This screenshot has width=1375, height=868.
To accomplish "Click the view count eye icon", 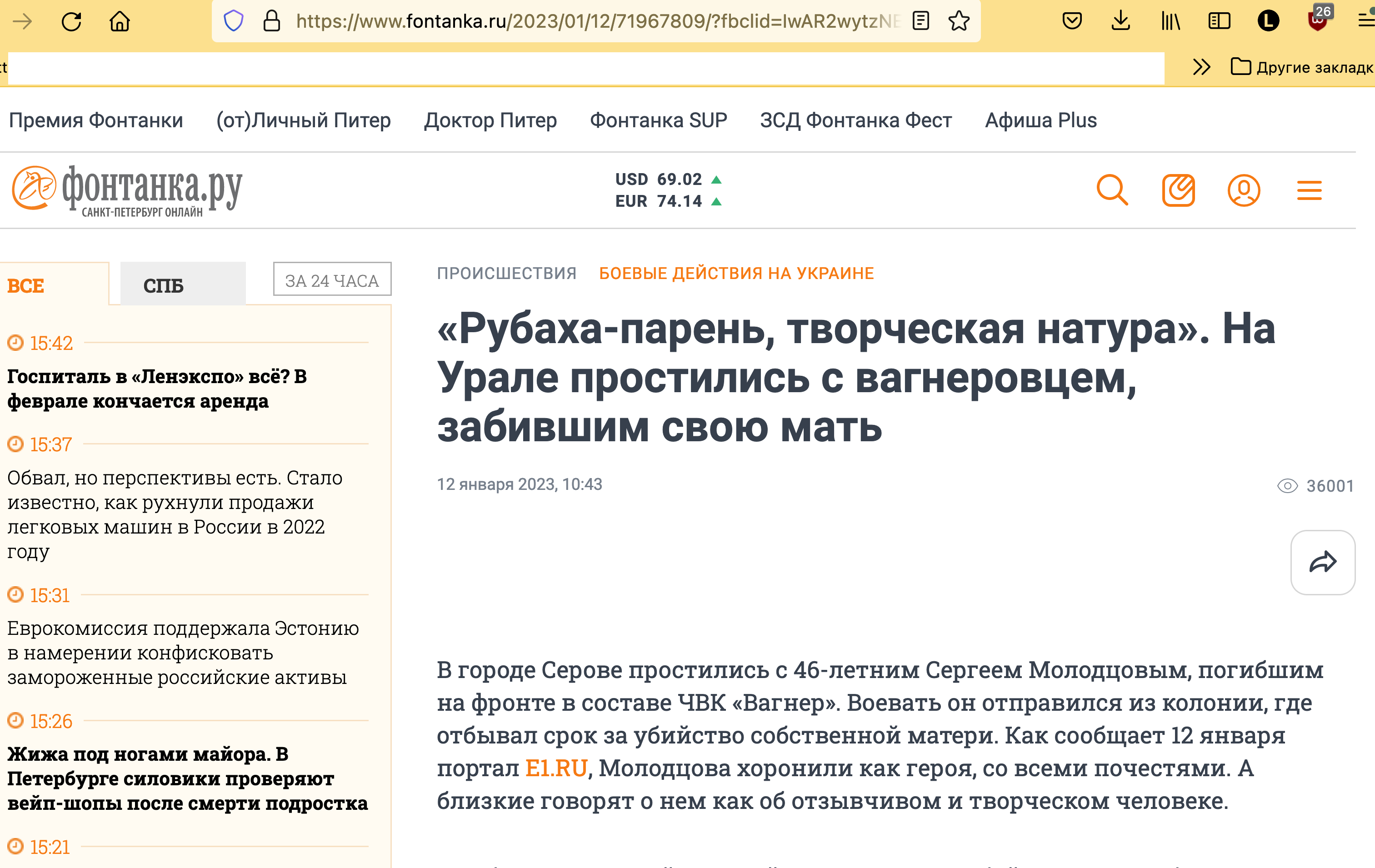I will pos(1287,486).
